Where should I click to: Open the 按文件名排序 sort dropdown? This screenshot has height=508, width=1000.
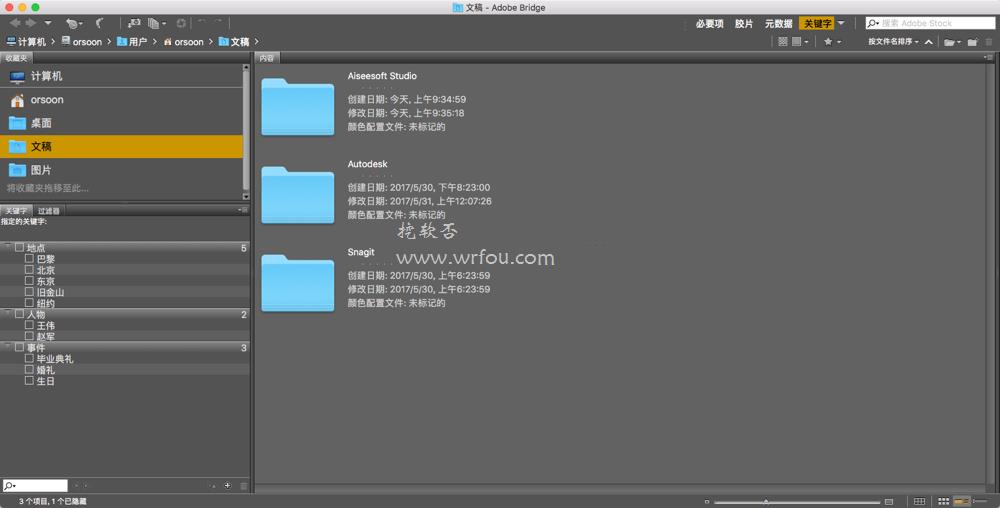point(893,41)
